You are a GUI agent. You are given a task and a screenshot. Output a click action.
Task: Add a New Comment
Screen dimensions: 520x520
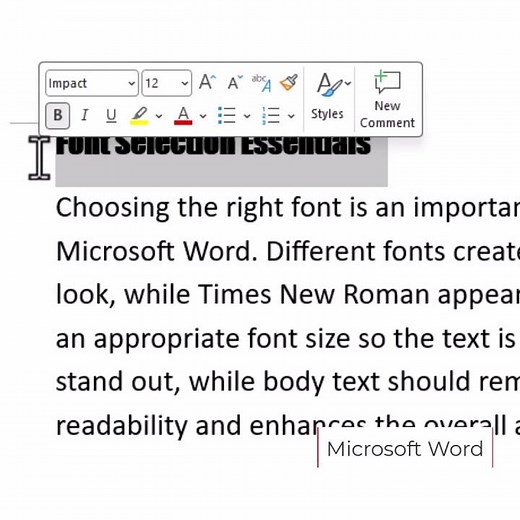click(x=387, y=100)
